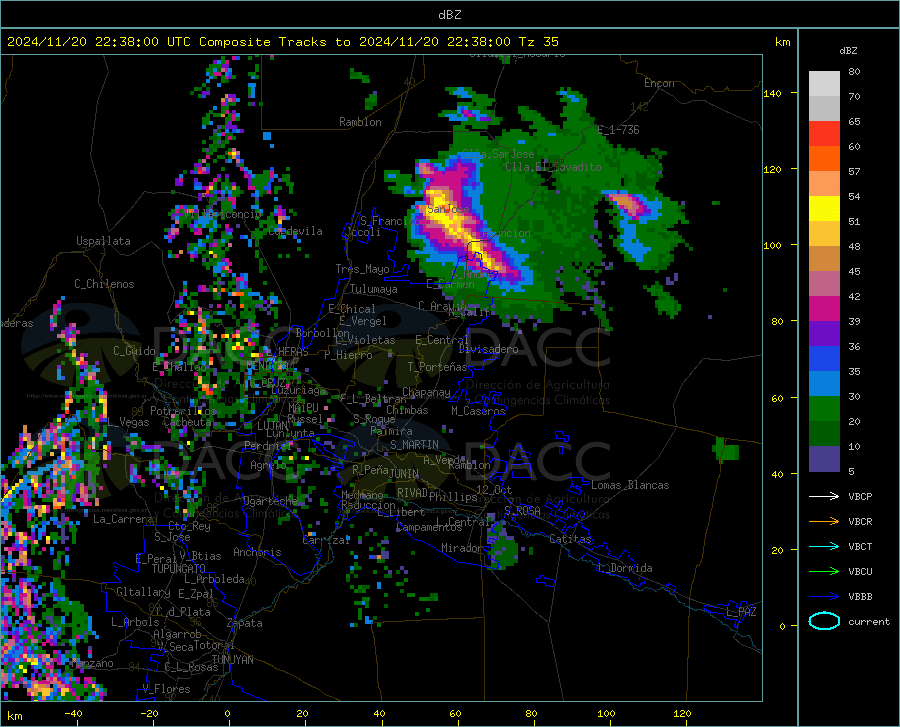The image size is (900, 727).
Task: Click the 'VBBB' legend label
Action: pos(860,597)
